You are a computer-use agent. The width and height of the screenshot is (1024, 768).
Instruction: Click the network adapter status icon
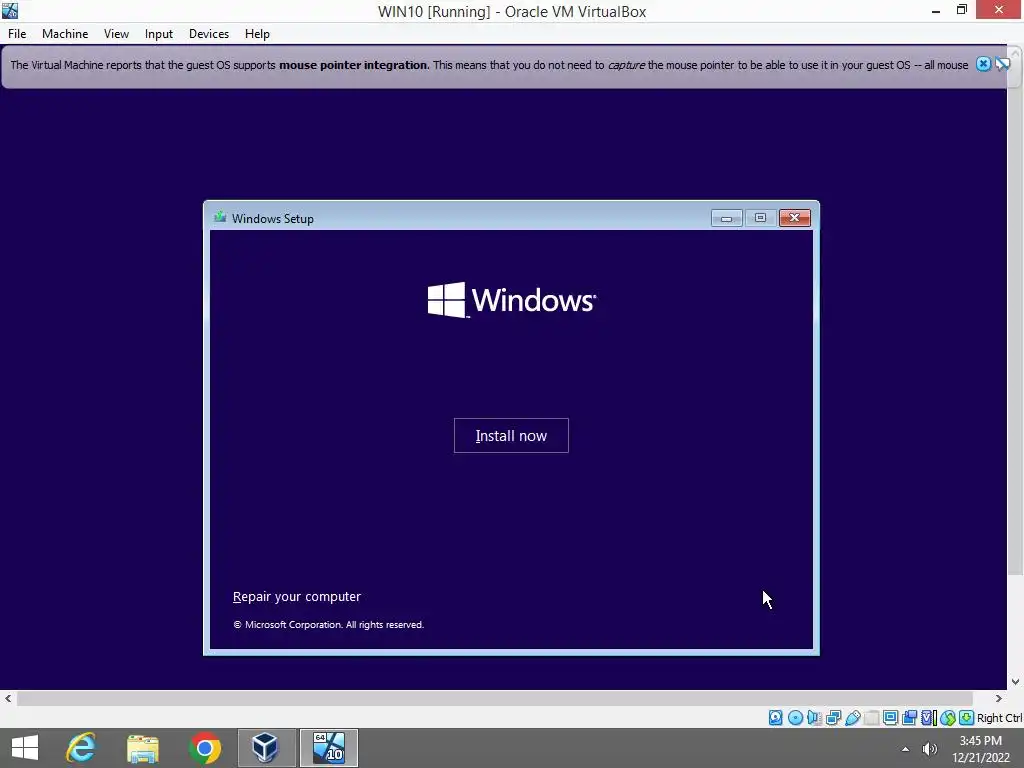(833, 718)
